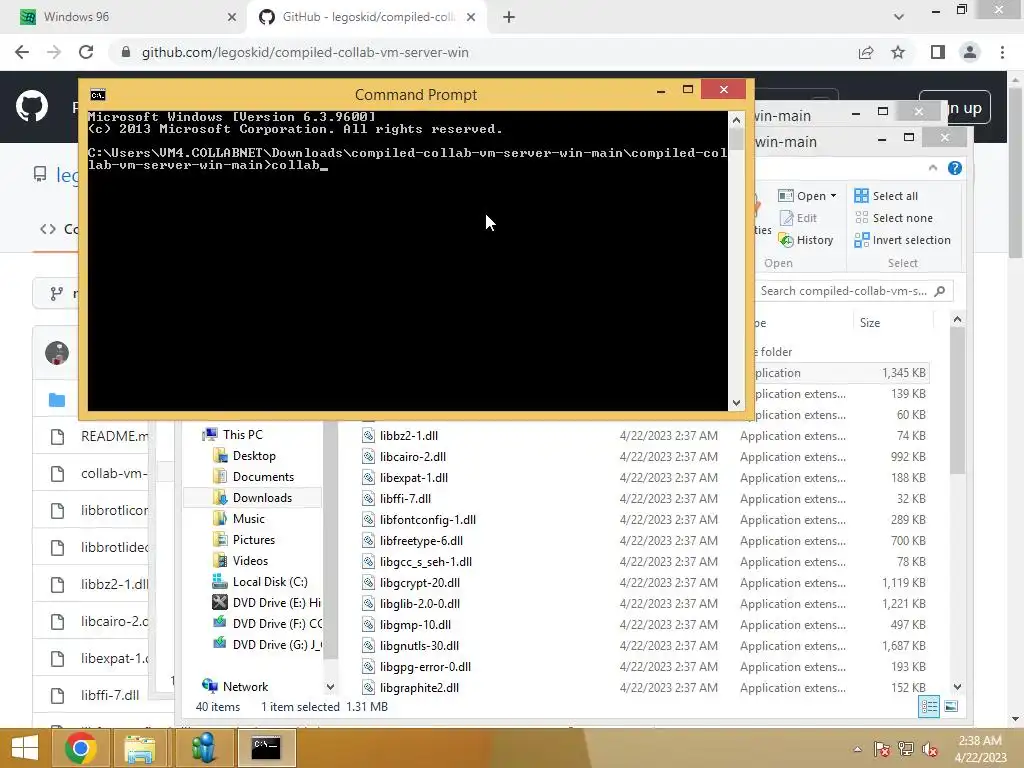1024x768 pixels.
Task: Click the GitHub folder icon row
Action: click(57, 400)
